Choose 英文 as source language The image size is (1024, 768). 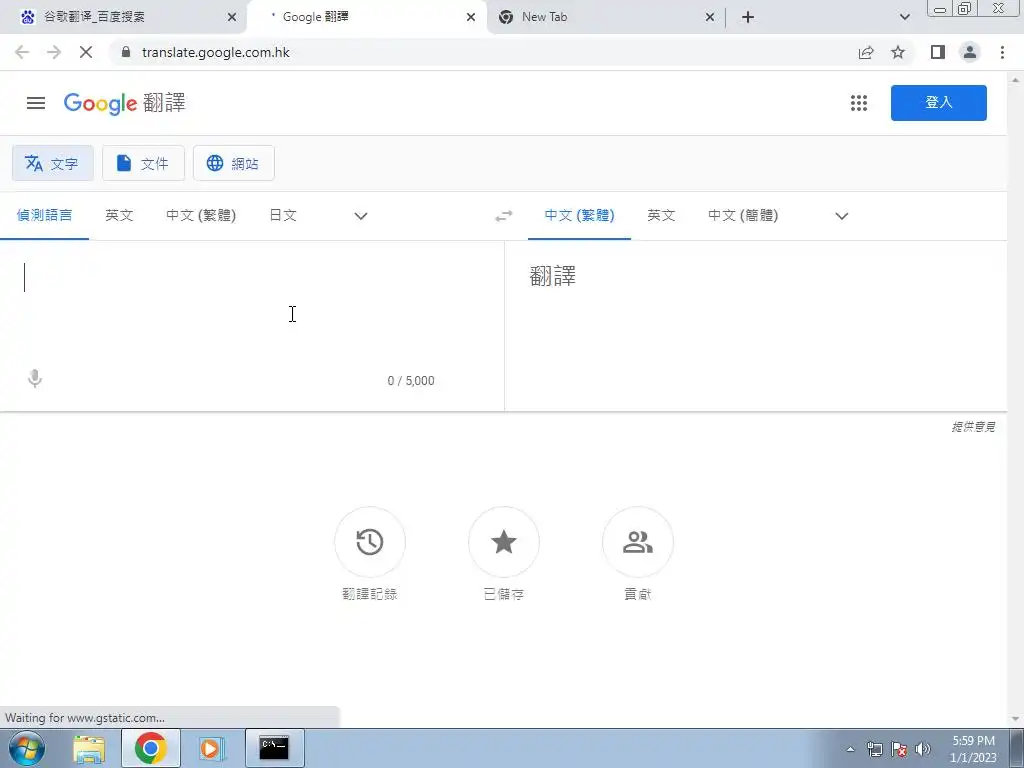120,216
